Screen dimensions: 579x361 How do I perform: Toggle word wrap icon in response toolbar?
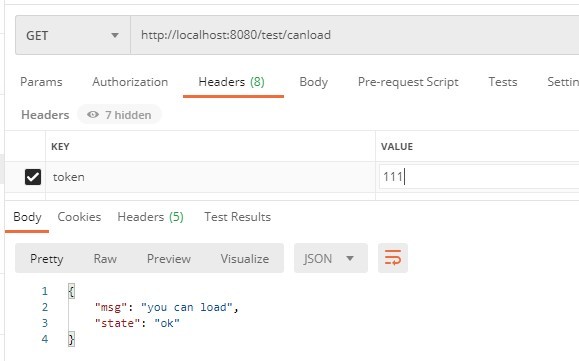393,258
